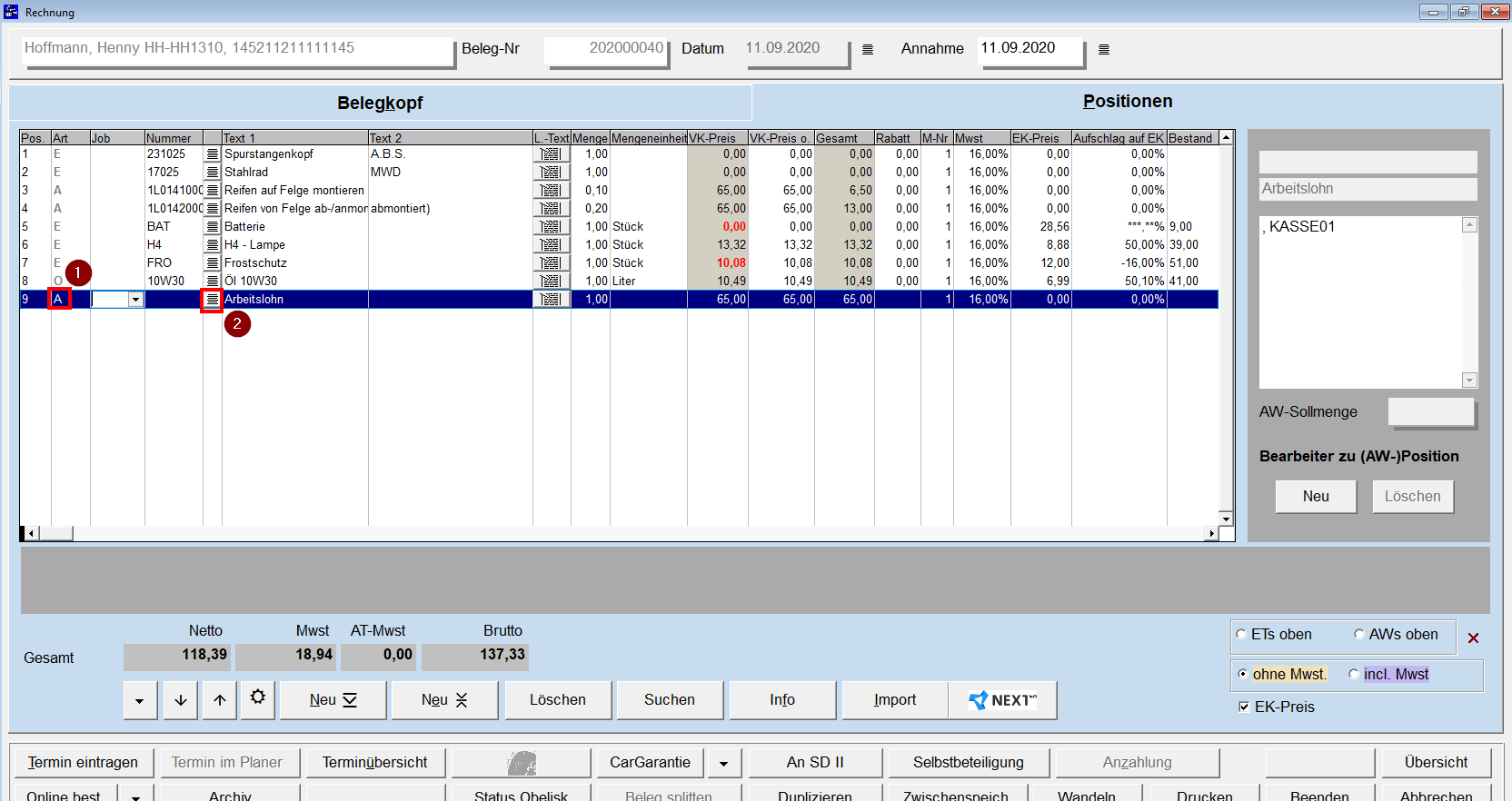Viewport: 1512px width, 801px height.
Task: Switch to Belegkopf tab
Action: coord(380,103)
